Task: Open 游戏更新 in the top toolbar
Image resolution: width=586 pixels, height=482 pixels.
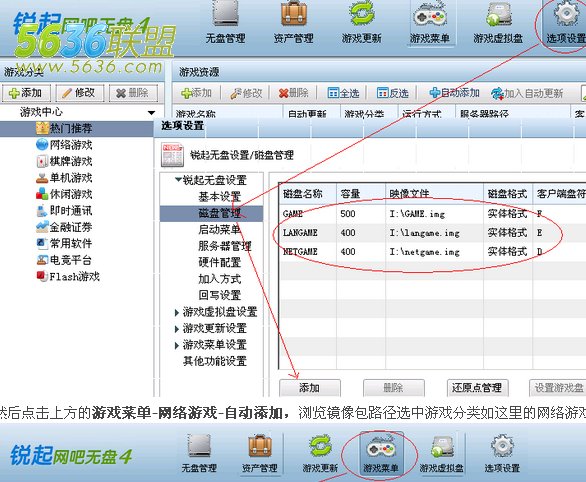Action: coord(361,22)
